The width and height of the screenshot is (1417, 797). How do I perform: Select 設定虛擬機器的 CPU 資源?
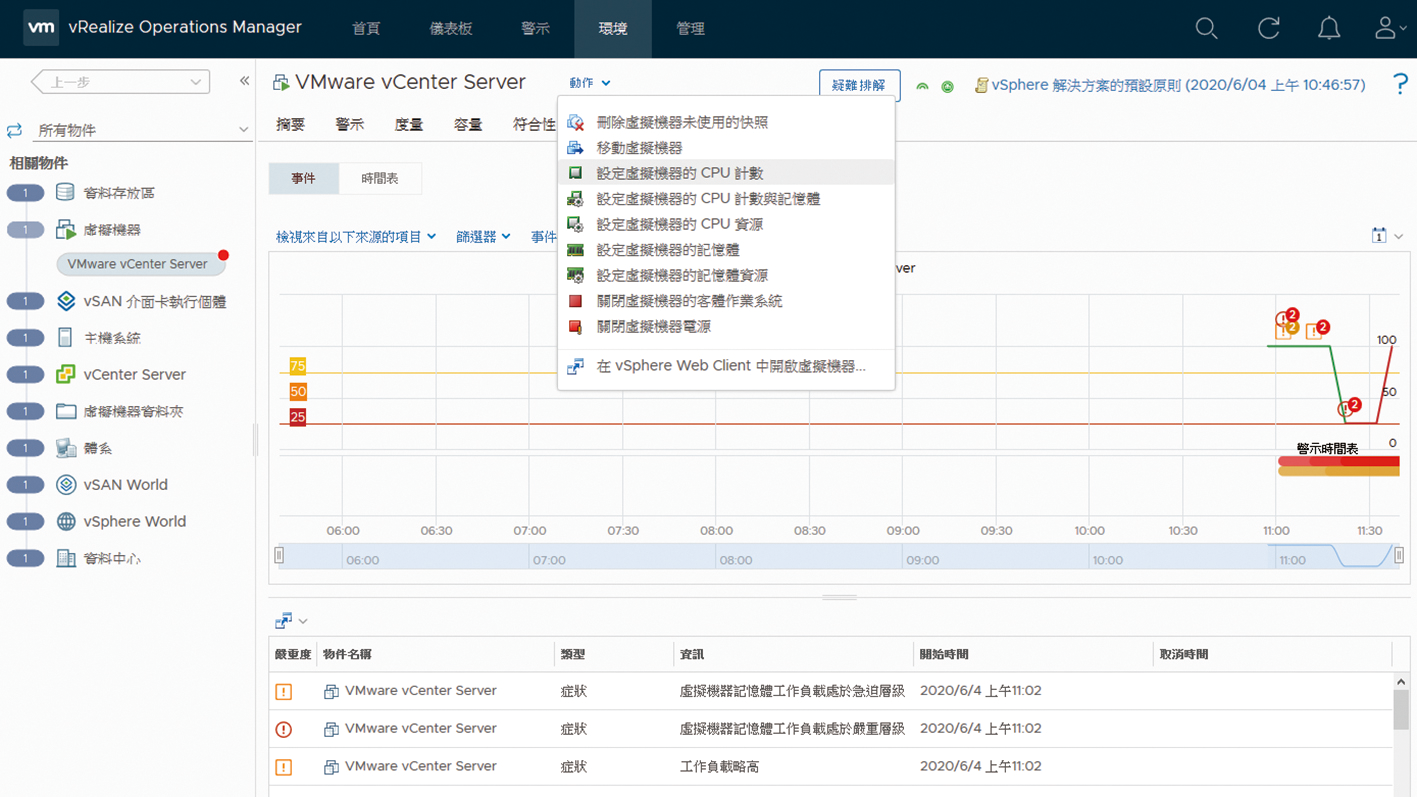[x=726, y=224]
